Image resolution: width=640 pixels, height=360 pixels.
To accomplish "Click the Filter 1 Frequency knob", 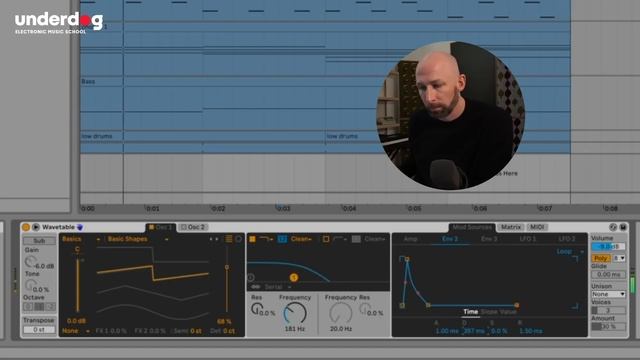I will point(295,313).
